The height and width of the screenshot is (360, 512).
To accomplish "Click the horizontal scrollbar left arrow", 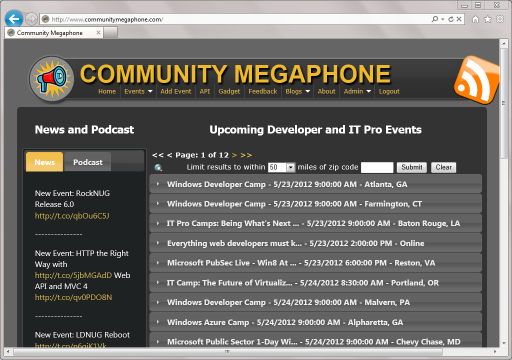I will tap(8, 351).
